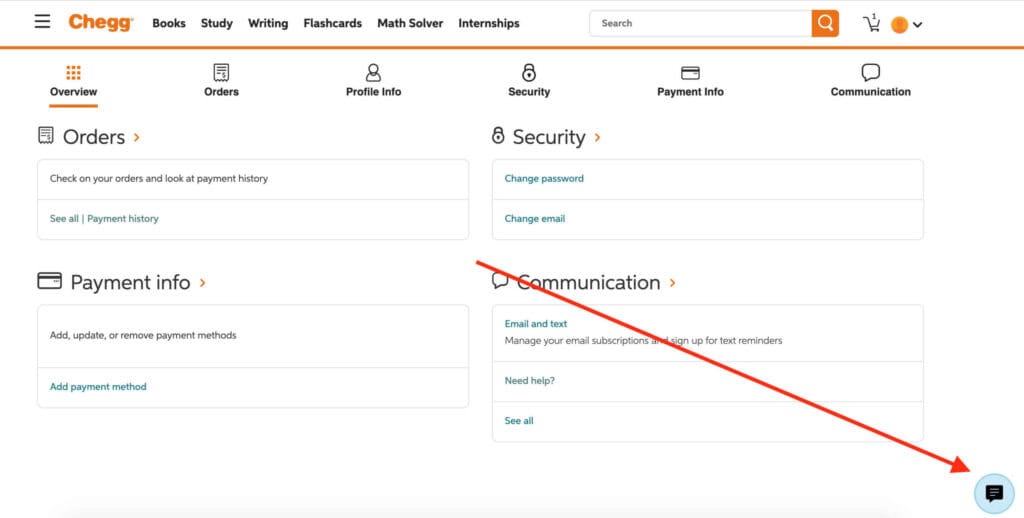The image size is (1024, 518).
Task: Click lock icon beside Security heading
Action: tap(498, 135)
